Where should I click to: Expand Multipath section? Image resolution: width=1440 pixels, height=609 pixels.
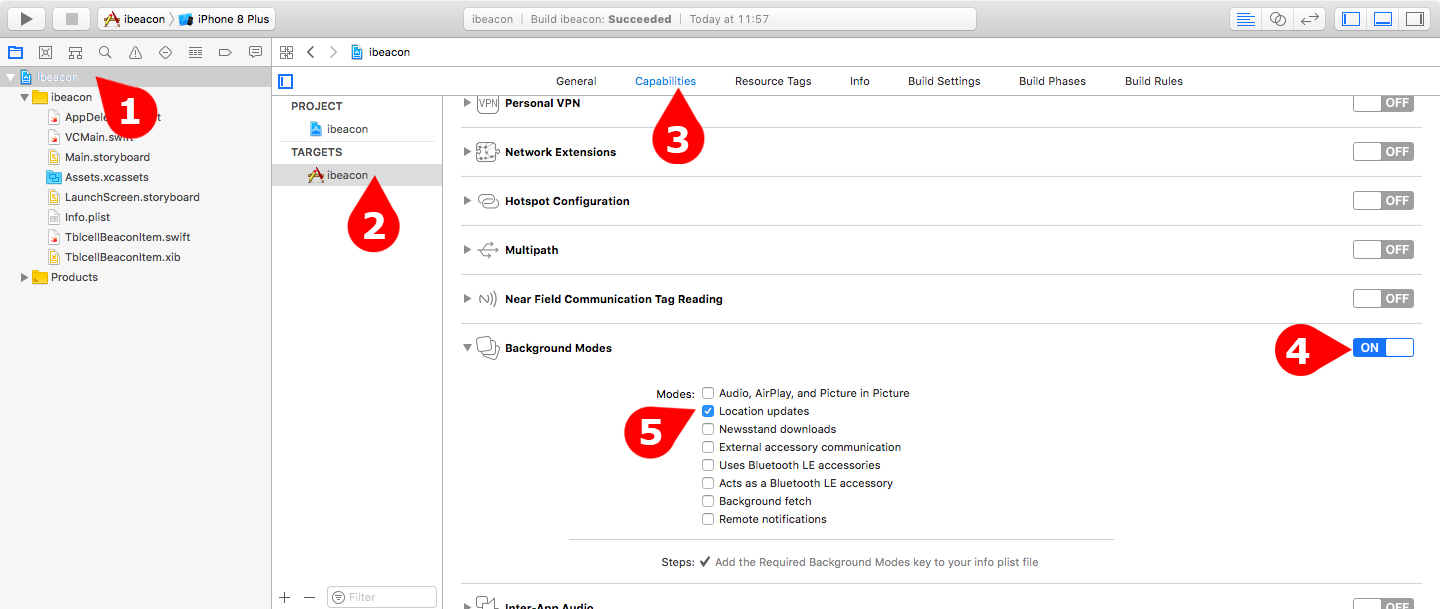point(467,250)
